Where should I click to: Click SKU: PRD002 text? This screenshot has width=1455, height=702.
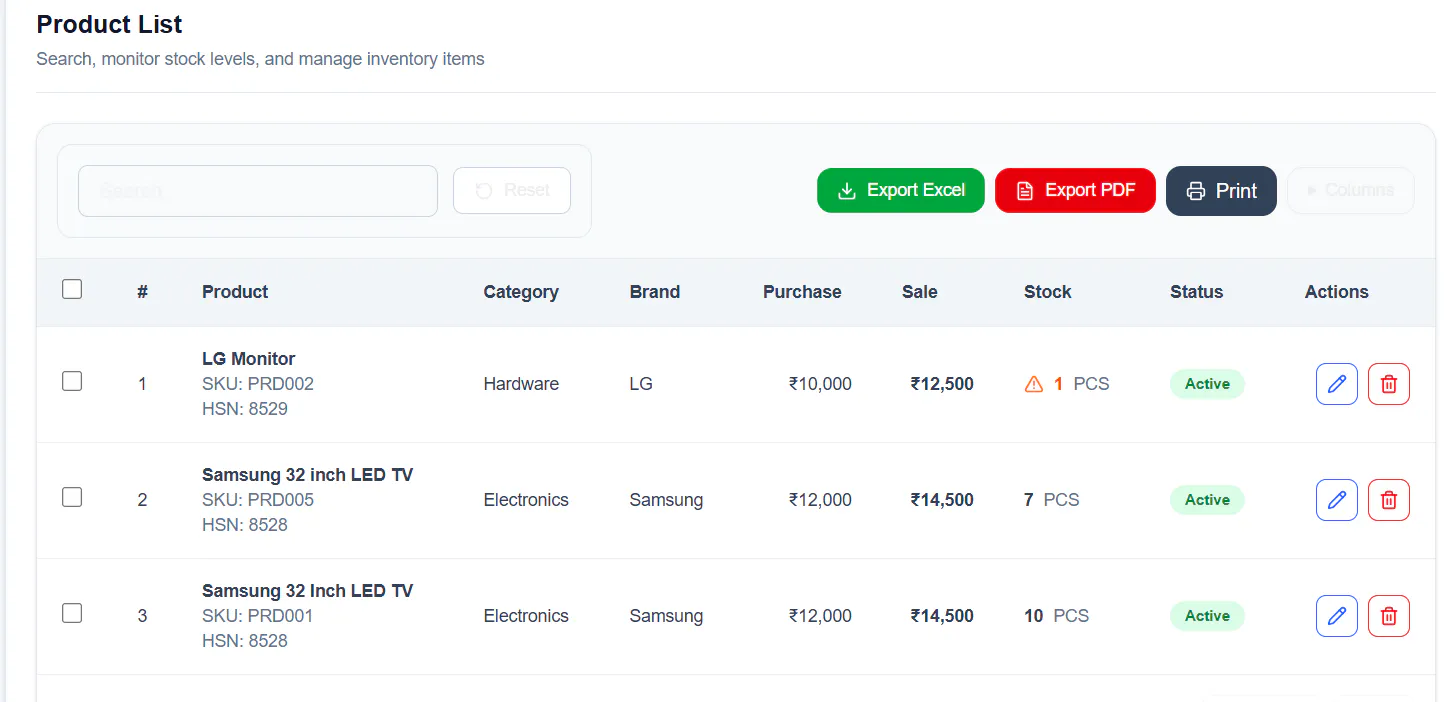pyautogui.click(x=258, y=384)
